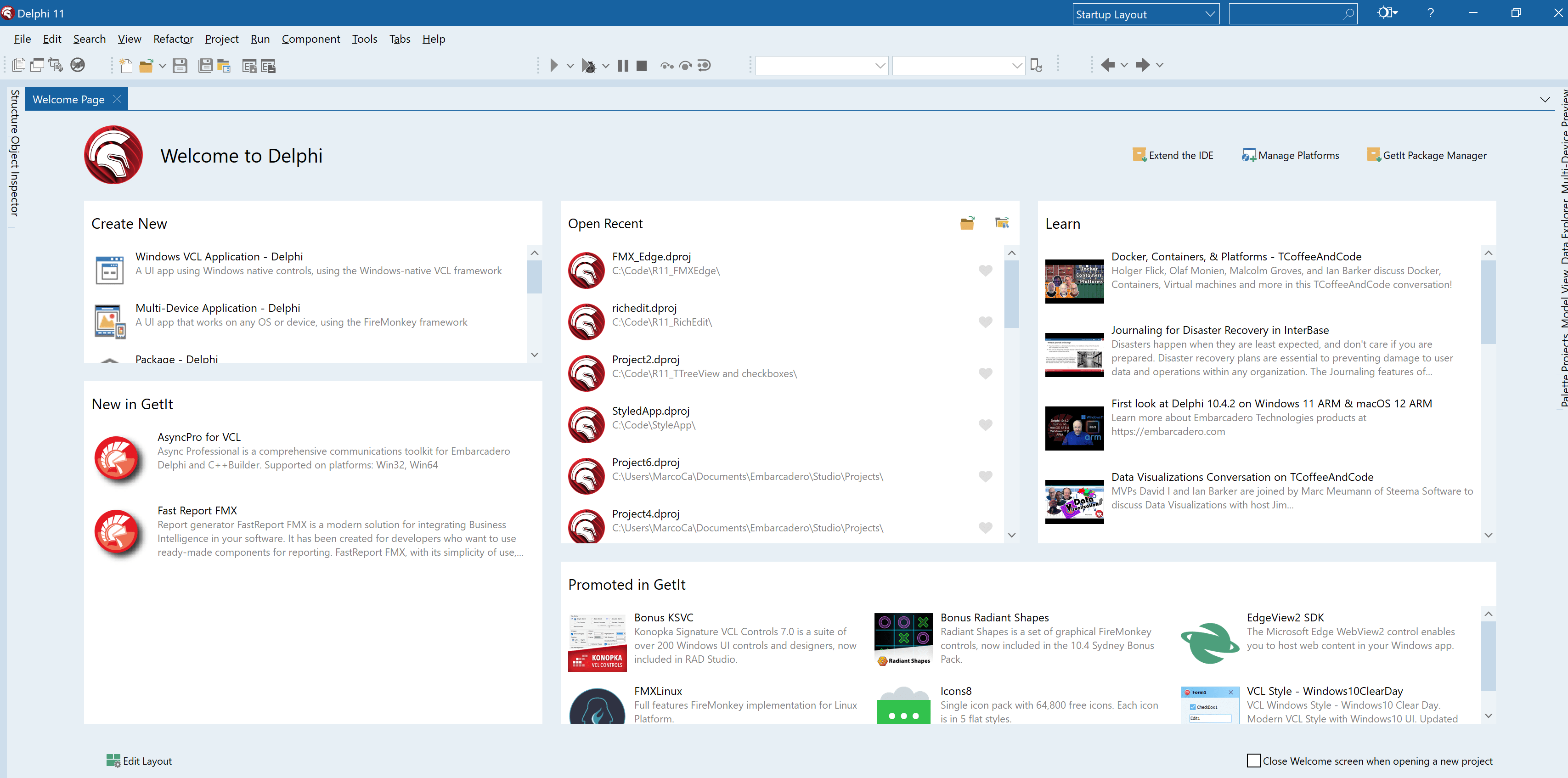Click the Program Pause toolbar icon
Image resolution: width=1568 pixels, height=778 pixels.
coord(623,65)
